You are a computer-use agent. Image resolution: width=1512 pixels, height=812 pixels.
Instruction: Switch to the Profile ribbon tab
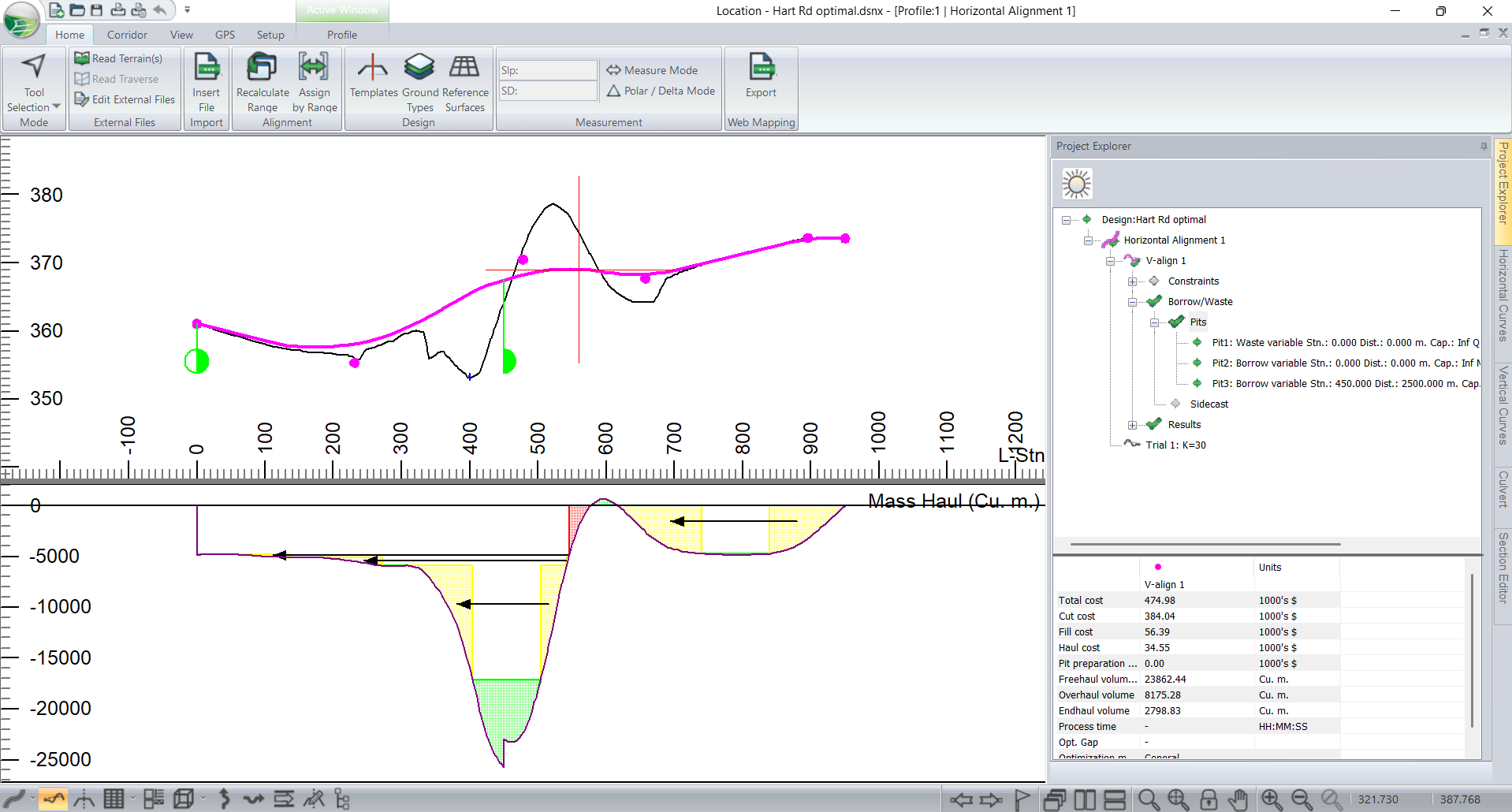pyautogui.click(x=342, y=35)
